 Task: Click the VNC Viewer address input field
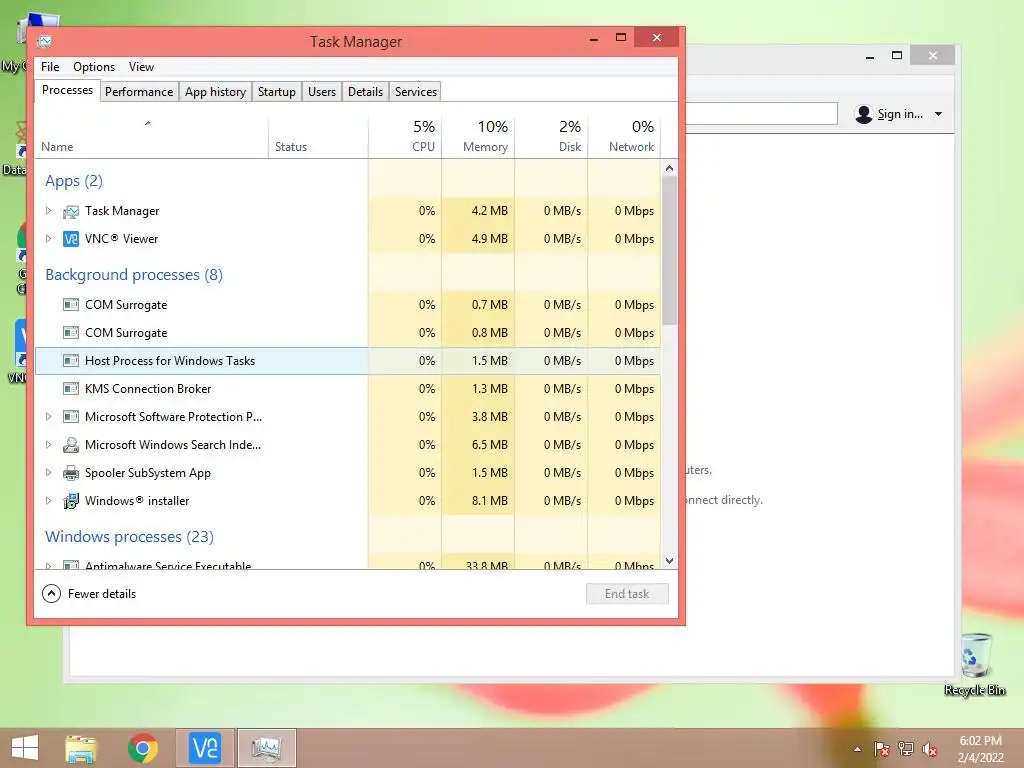click(761, 114)
